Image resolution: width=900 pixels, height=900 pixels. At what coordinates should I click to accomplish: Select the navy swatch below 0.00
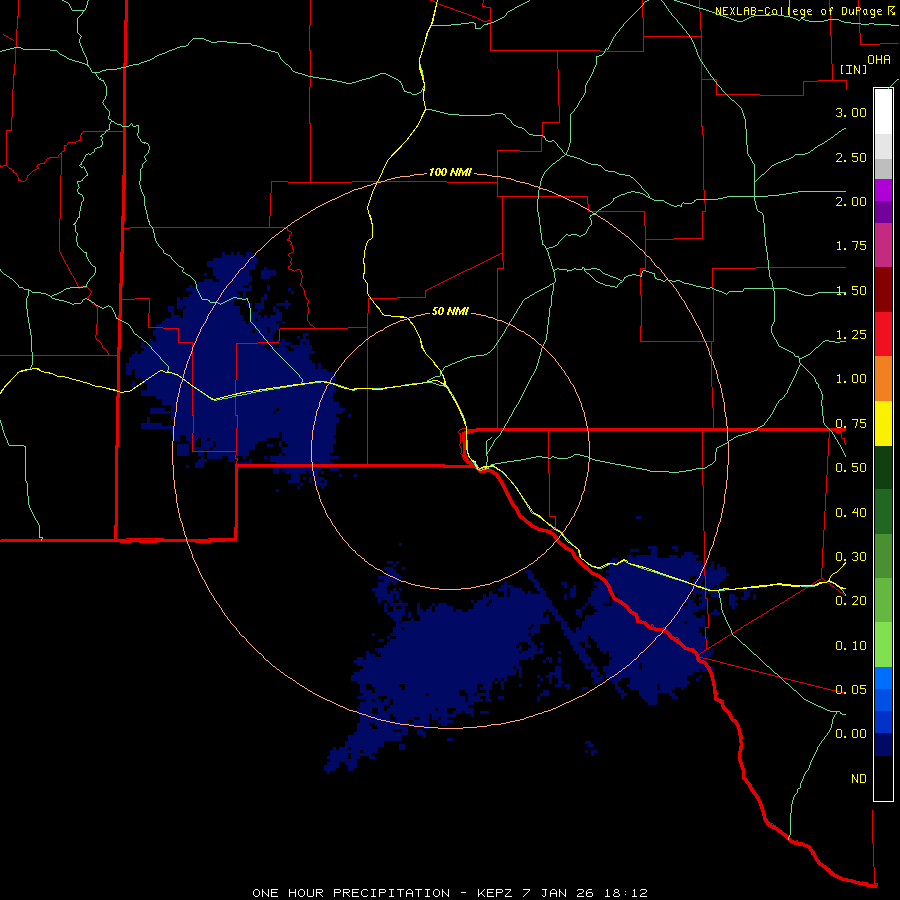[x=883, y=744]
